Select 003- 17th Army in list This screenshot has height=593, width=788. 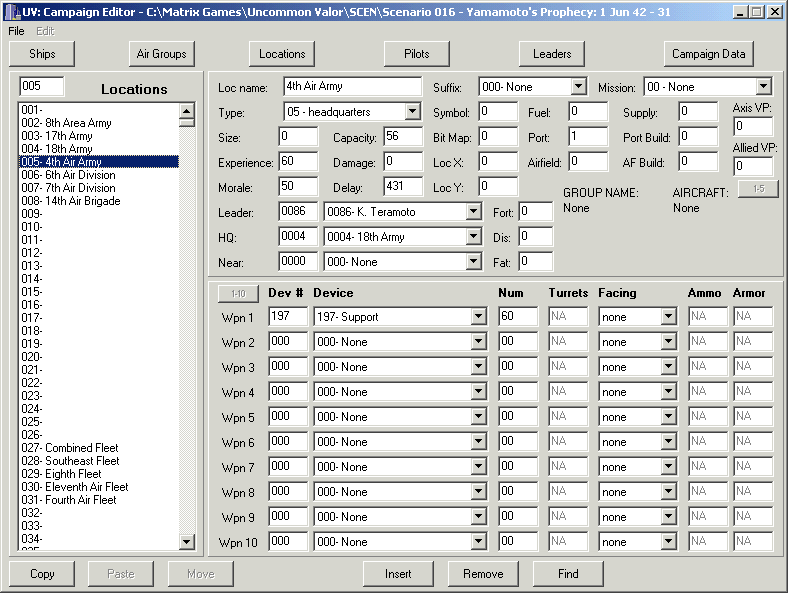click(98, 136)
